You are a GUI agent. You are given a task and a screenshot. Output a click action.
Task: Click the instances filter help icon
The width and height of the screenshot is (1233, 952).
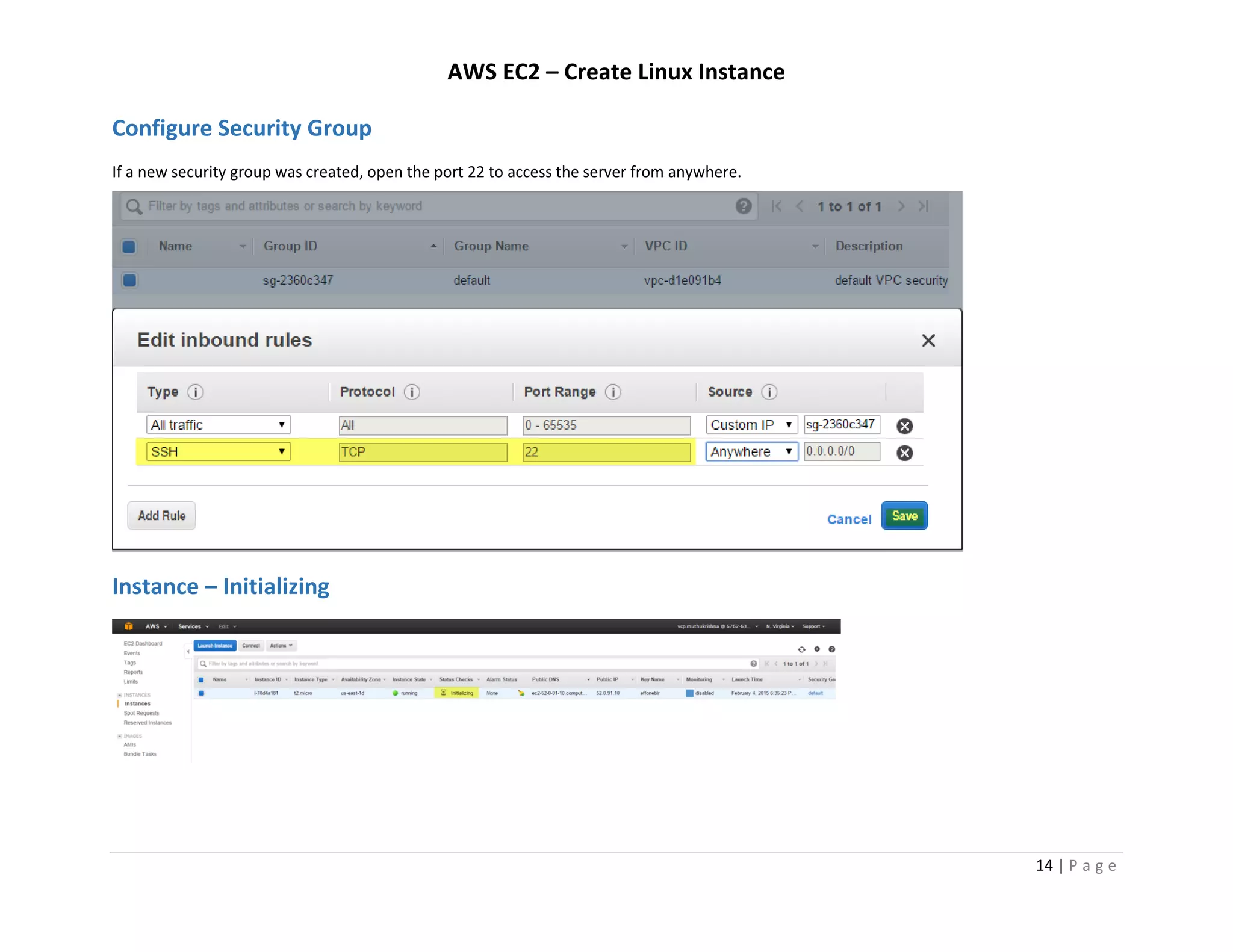click(754, 664)
